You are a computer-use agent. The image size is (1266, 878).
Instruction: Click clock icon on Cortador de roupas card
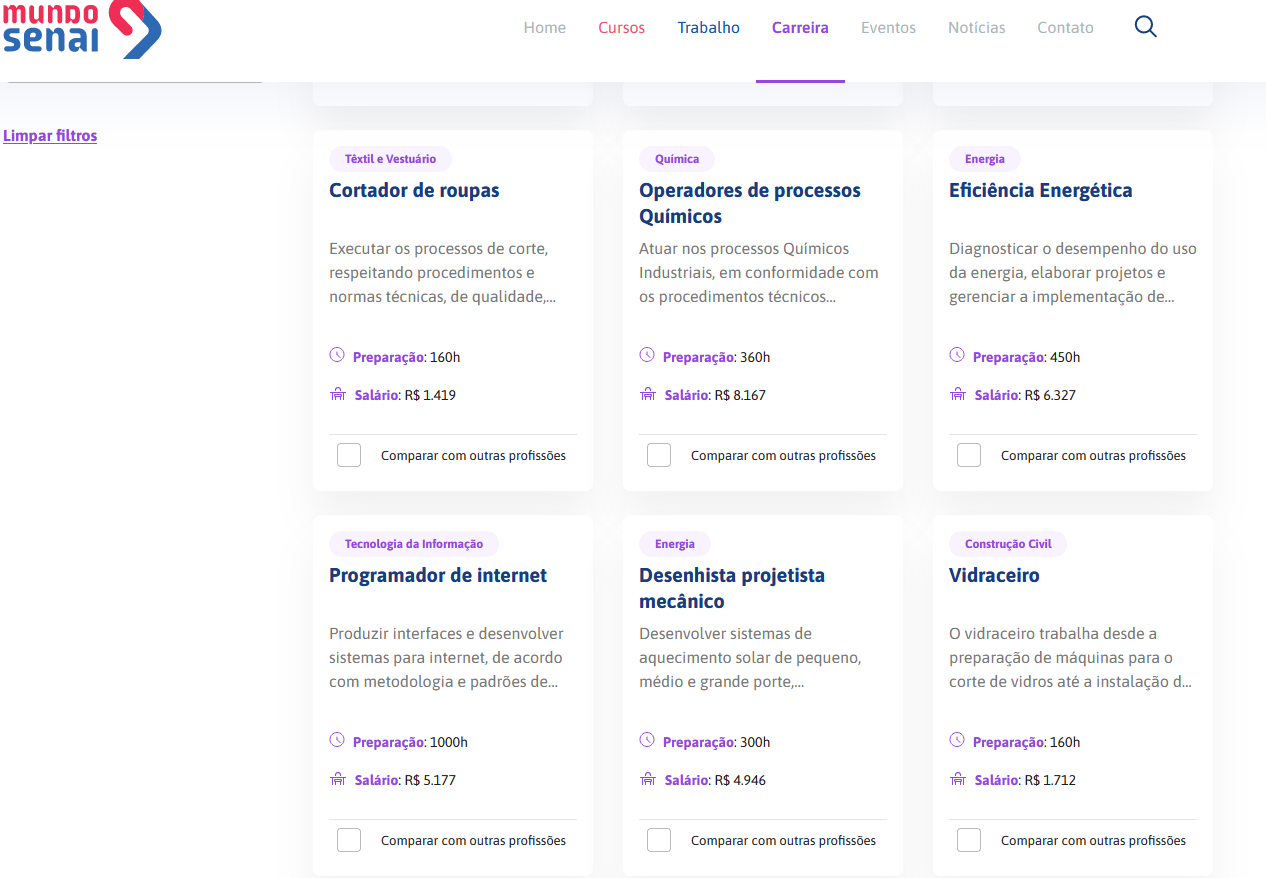(337, 355)
